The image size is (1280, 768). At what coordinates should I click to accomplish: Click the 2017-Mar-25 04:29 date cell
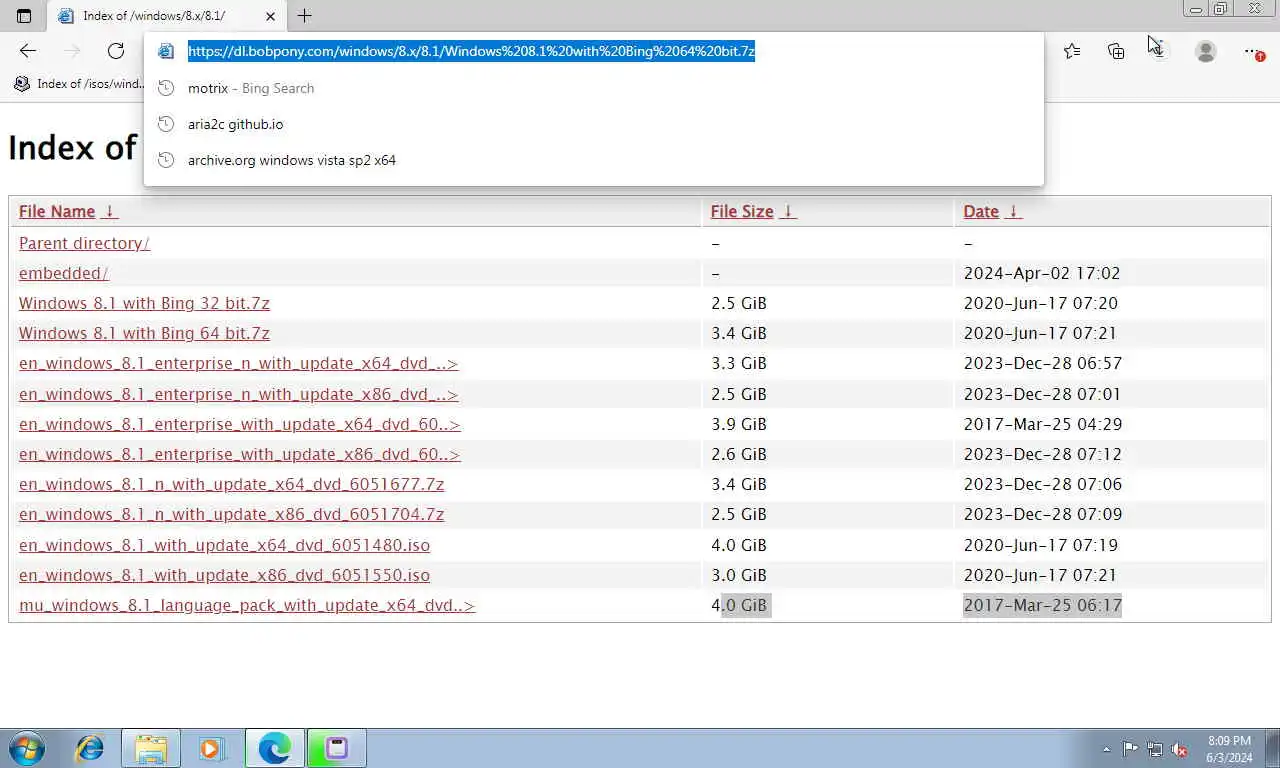tap(1043, 424)
